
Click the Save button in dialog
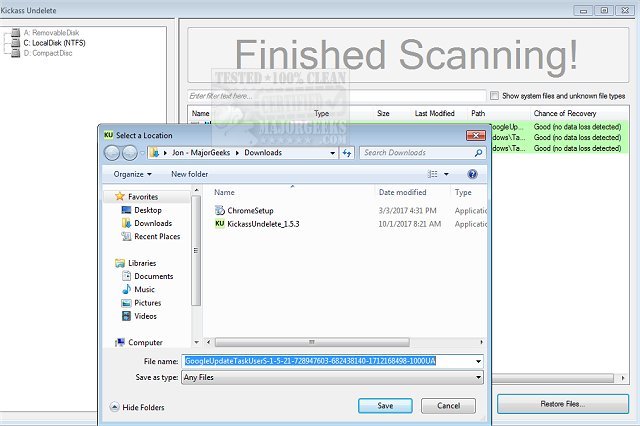click(385, 406)
